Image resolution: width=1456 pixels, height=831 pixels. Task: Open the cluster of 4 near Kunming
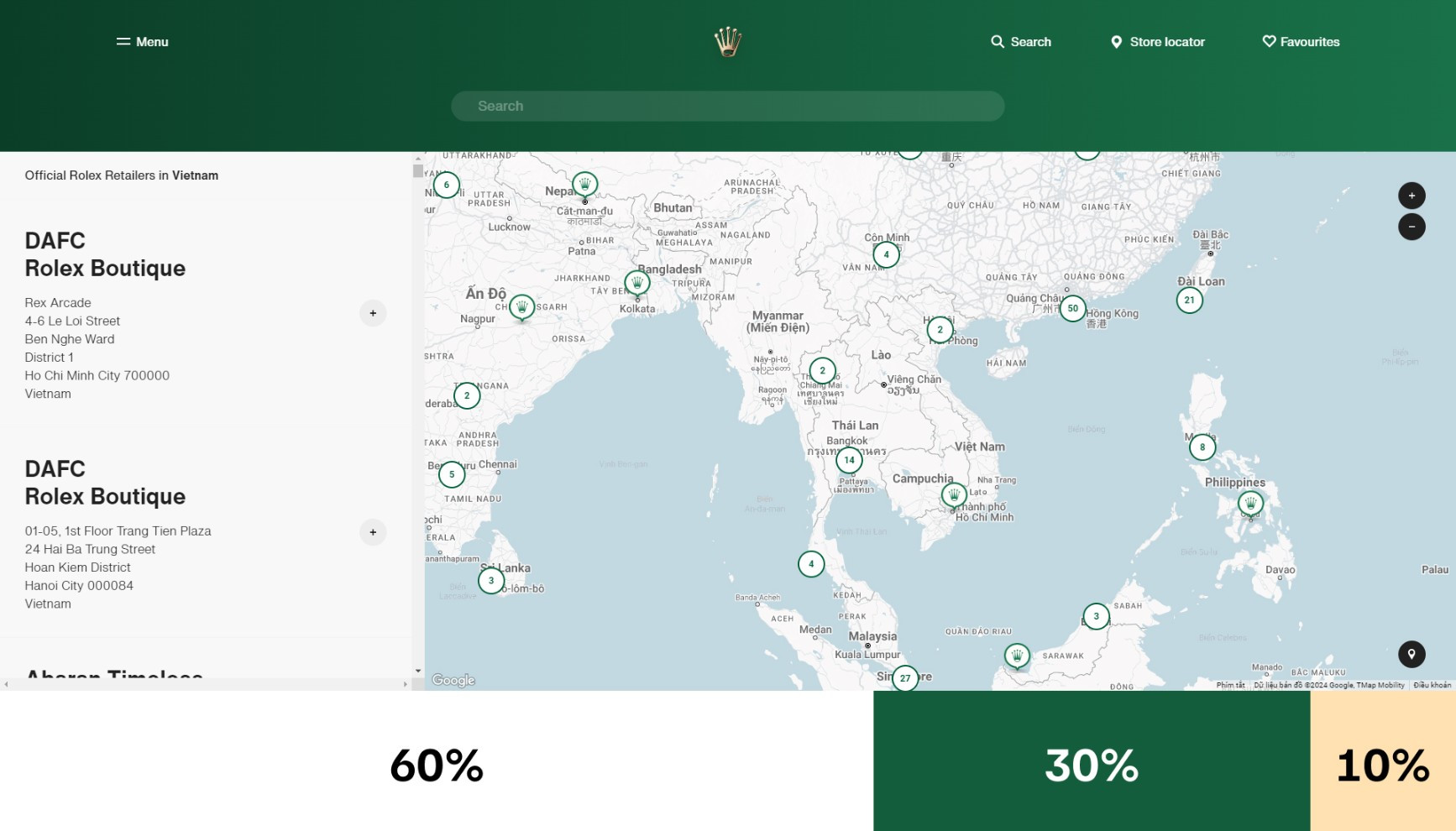(x=886, y=254)
